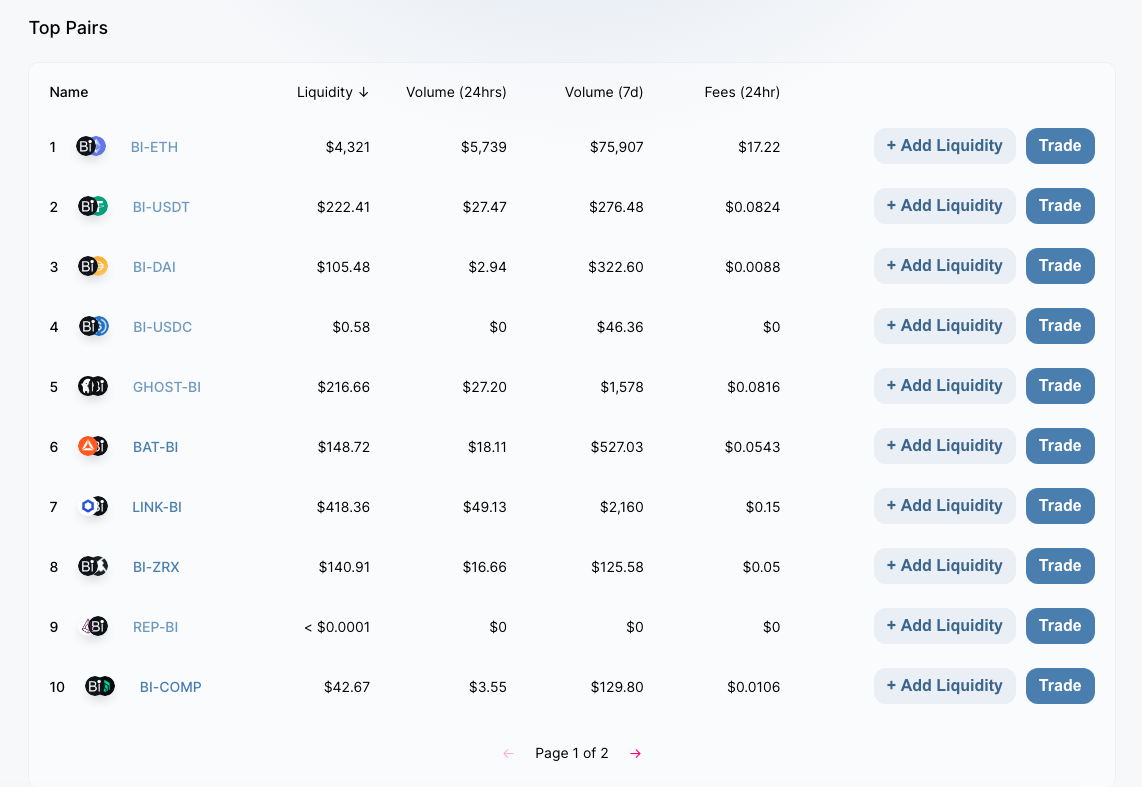Open the BI-USDT pair link
Image resolution: width=1142 pixels, height=787 pixels.
click(x=161, y=207)
